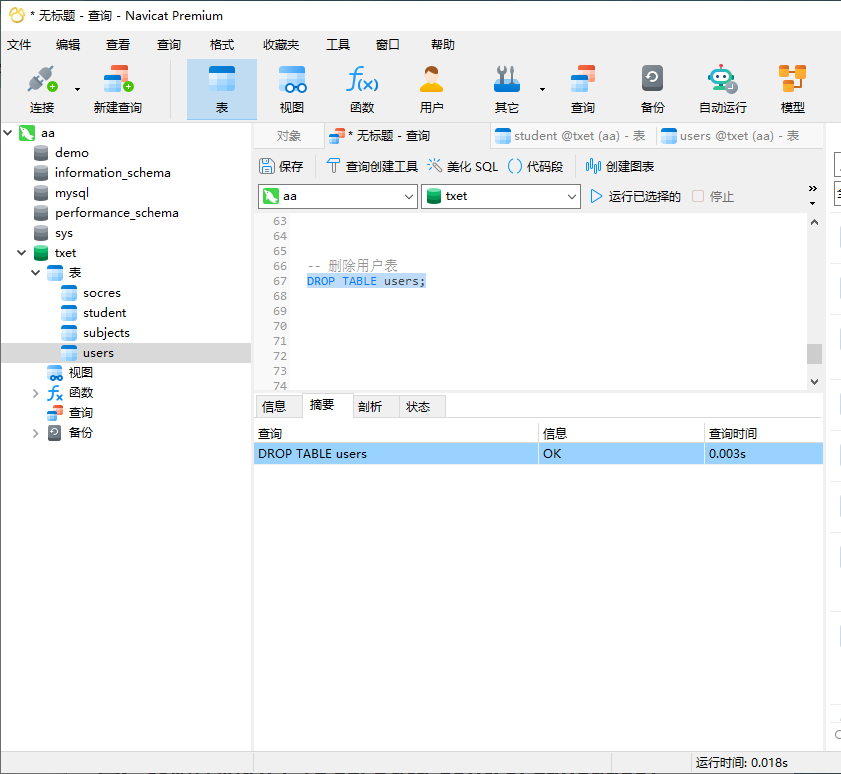Select the subjects table

[106, 333]
